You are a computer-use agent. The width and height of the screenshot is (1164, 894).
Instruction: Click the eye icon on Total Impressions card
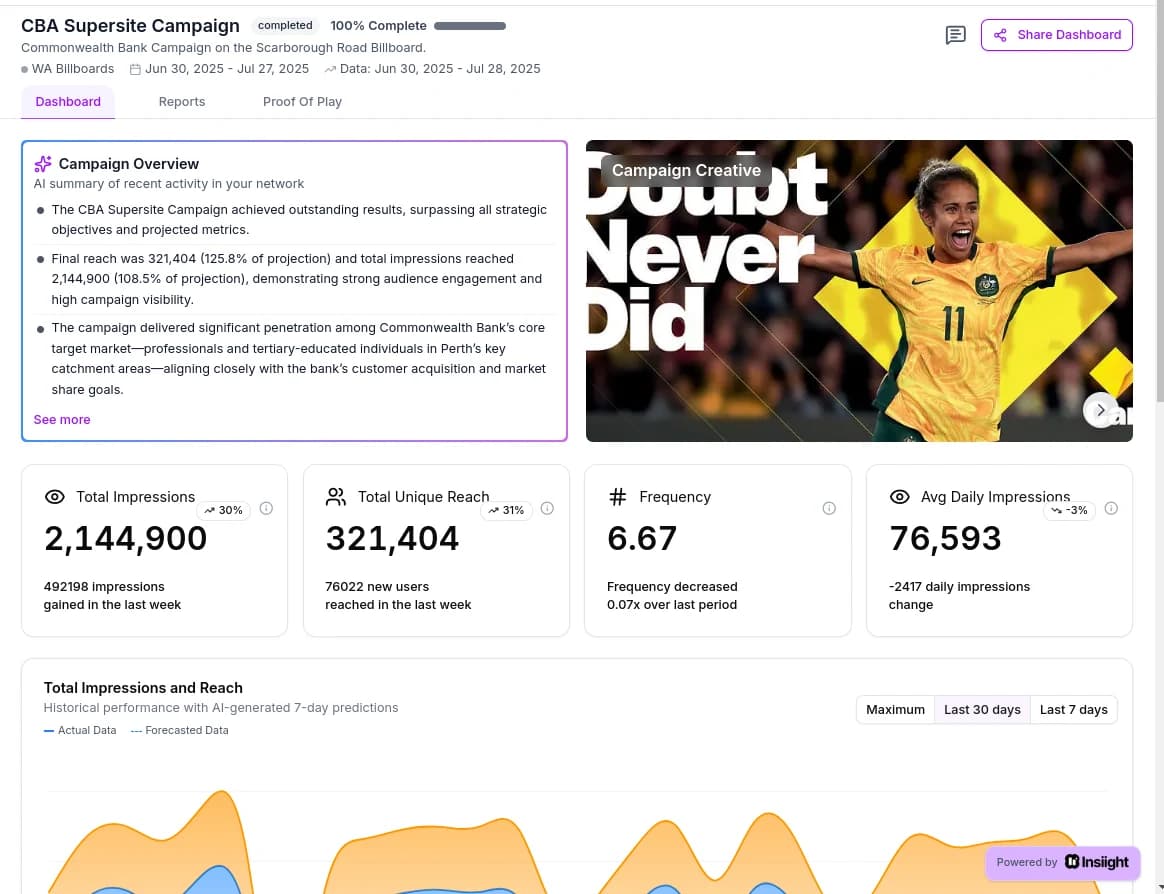(53, 497)
